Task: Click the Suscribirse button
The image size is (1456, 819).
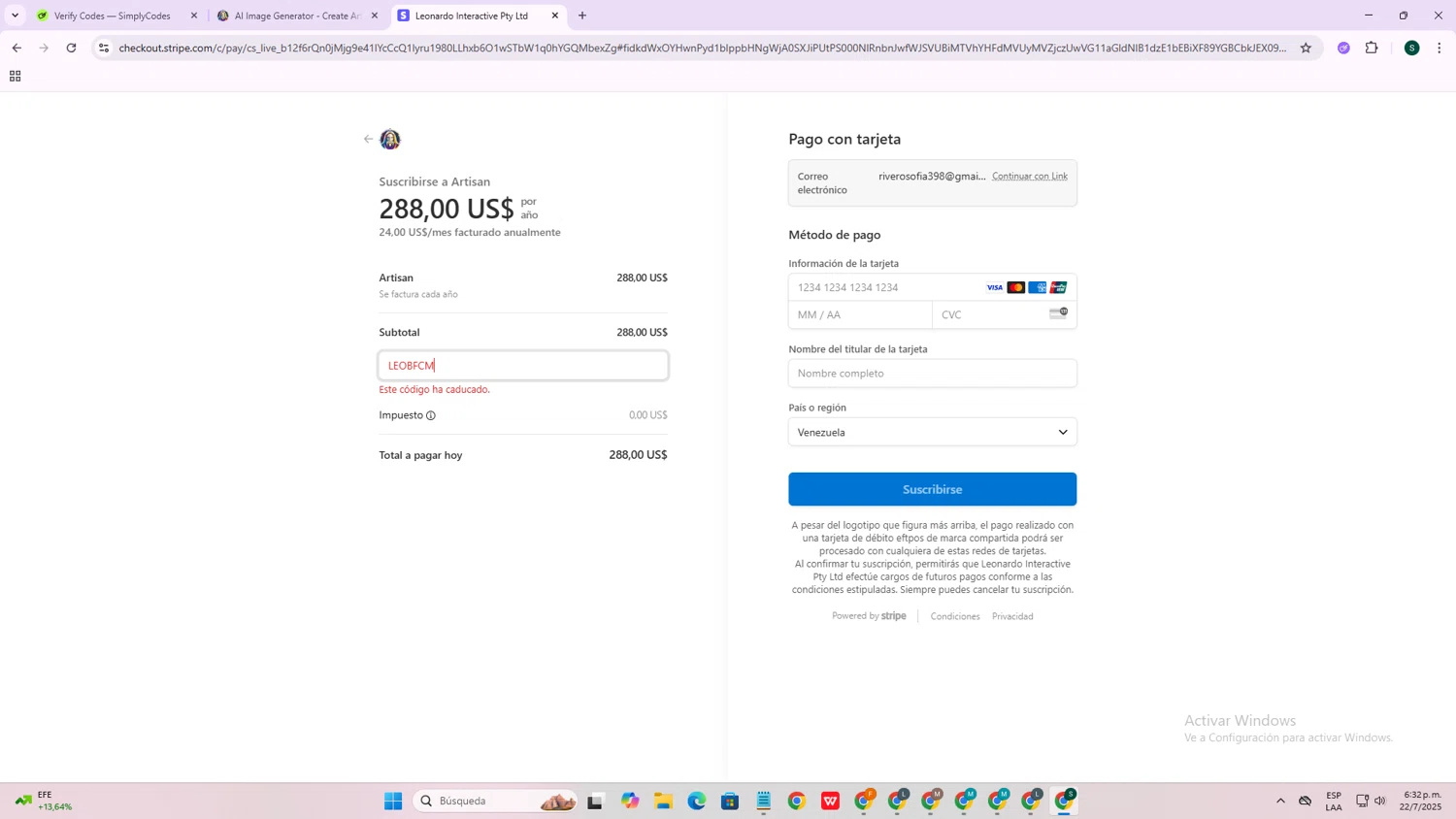Action: (932, 489)
